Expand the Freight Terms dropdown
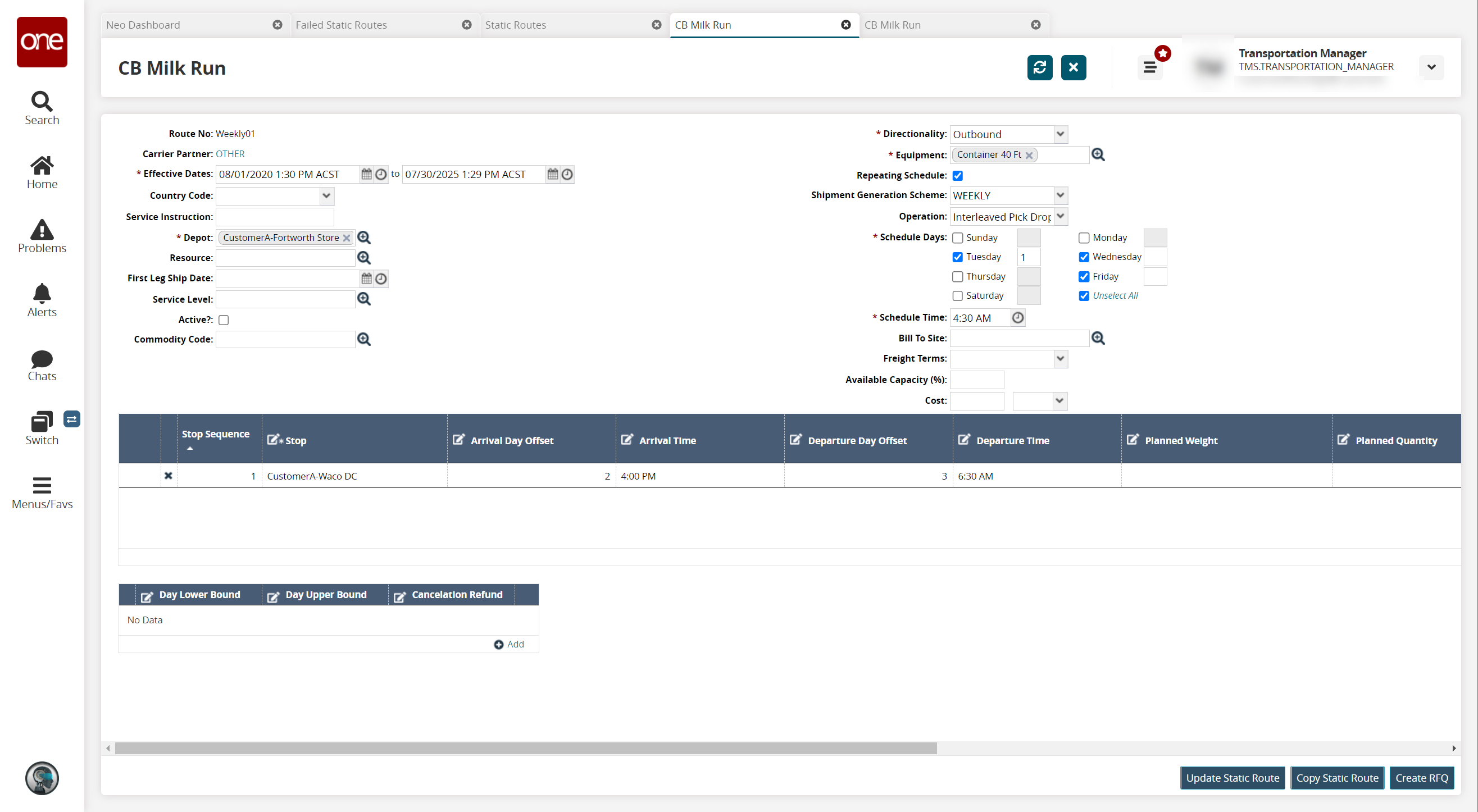The height and width of the screenshot is (812, 1478). [x=1059, y=359]
